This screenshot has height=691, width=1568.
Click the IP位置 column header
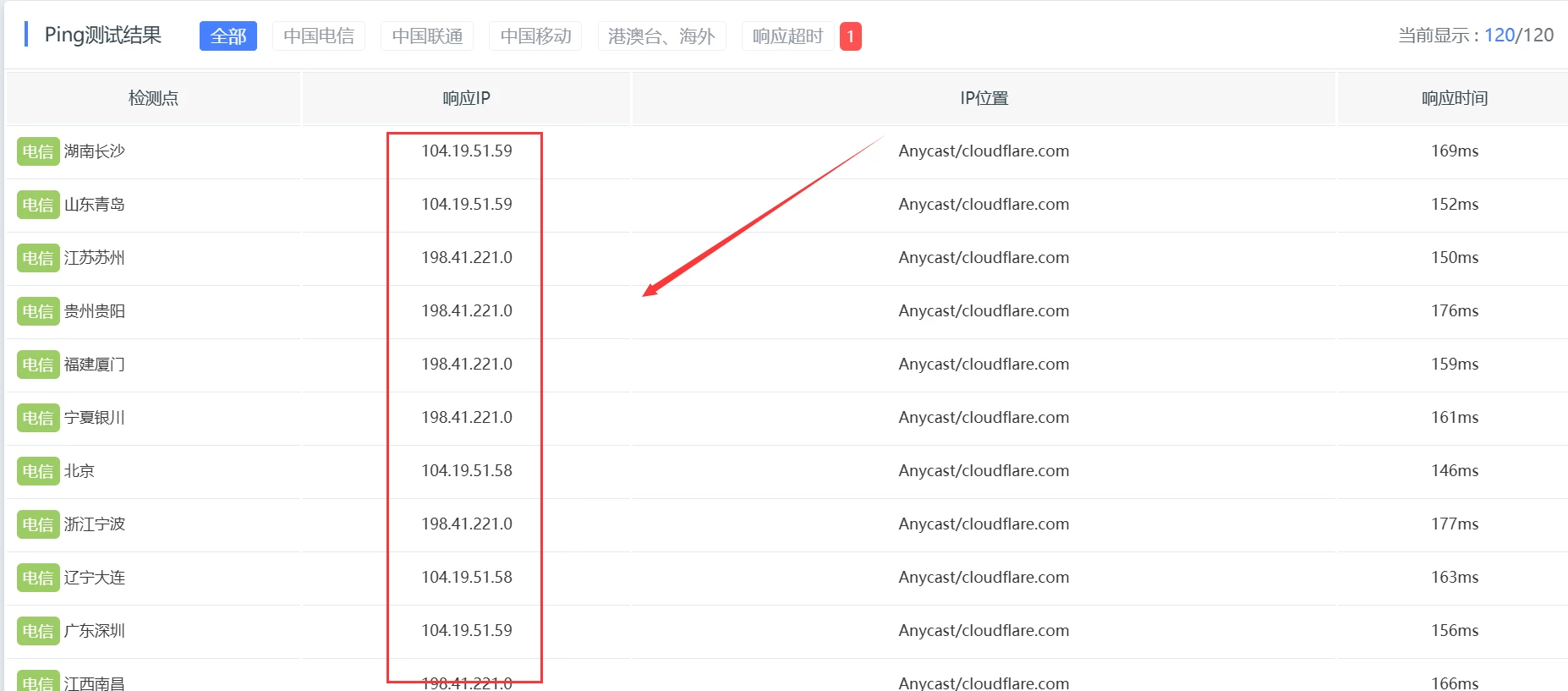click(984, 98)
